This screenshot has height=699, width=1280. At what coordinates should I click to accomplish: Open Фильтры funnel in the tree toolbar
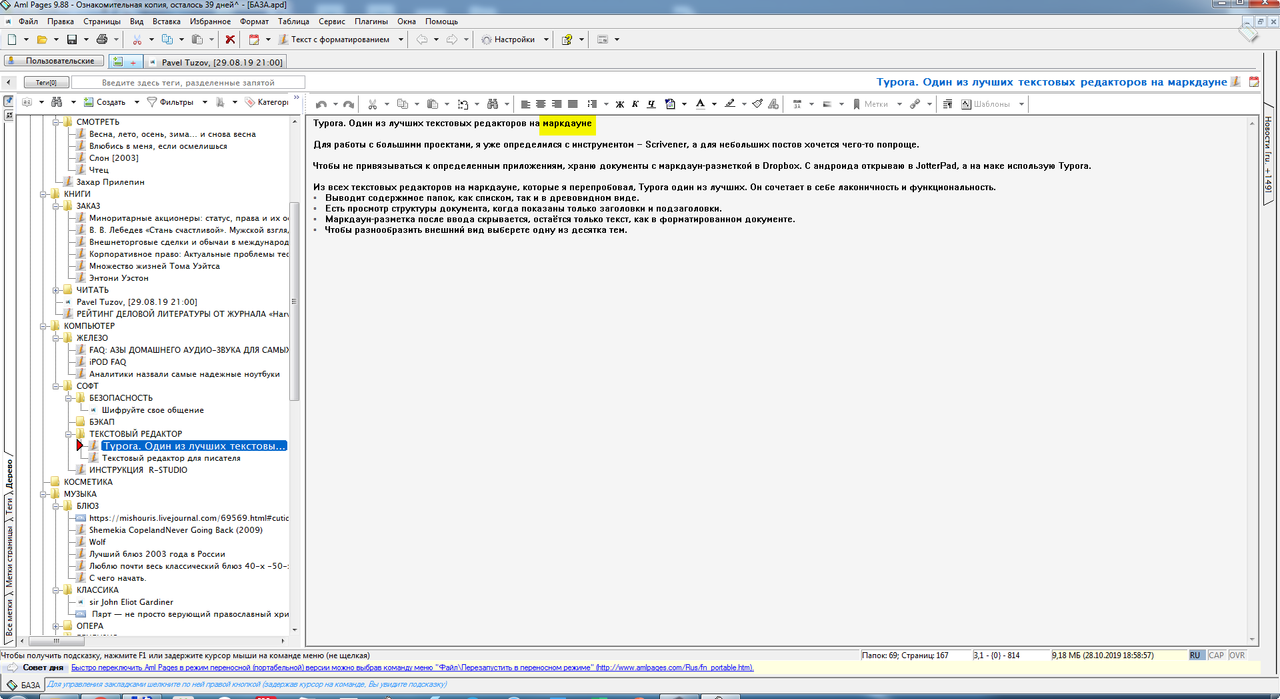click(x=170, y=102)
